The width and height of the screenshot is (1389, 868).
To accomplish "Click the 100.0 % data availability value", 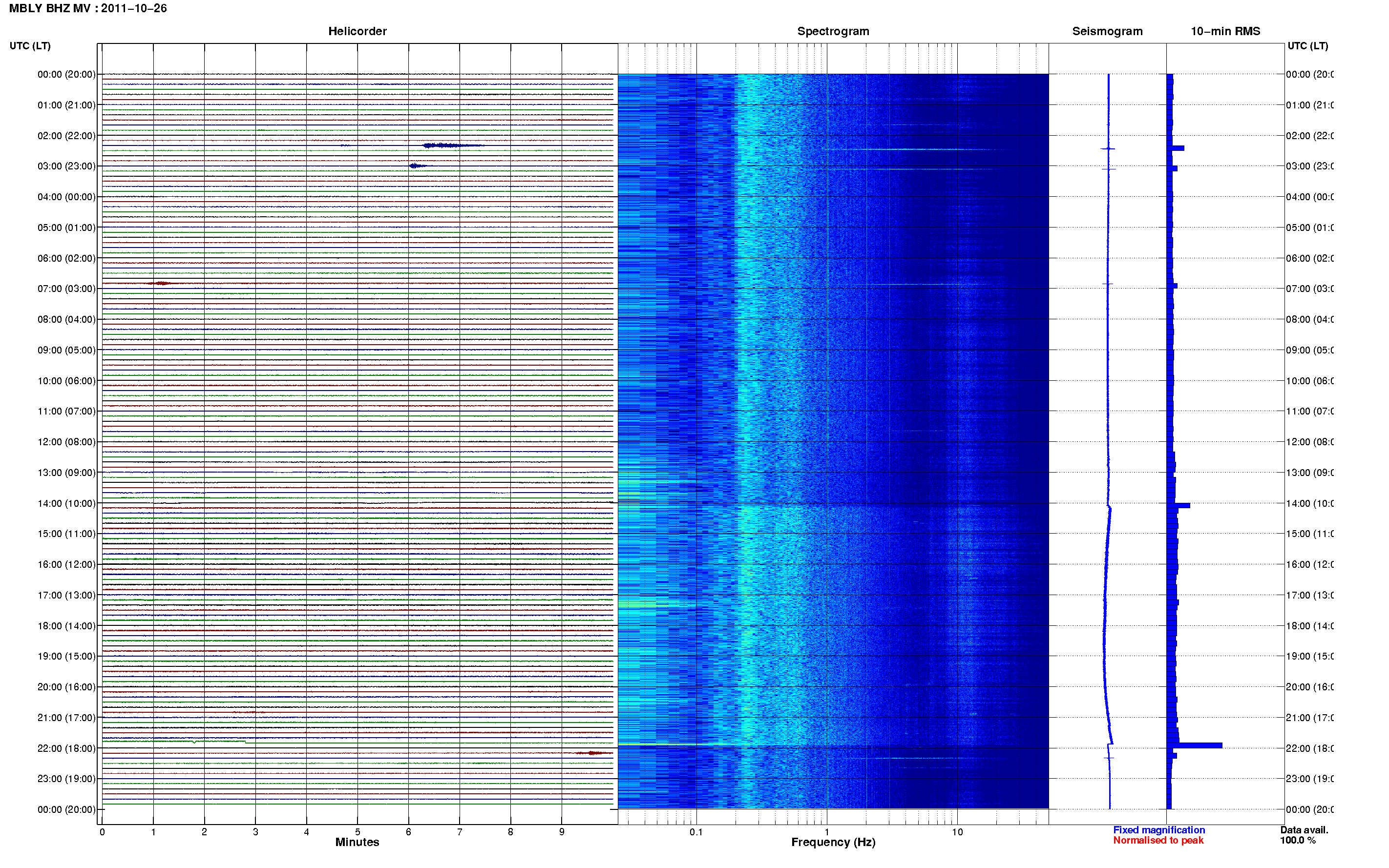I will click(x=1298, y=841).
